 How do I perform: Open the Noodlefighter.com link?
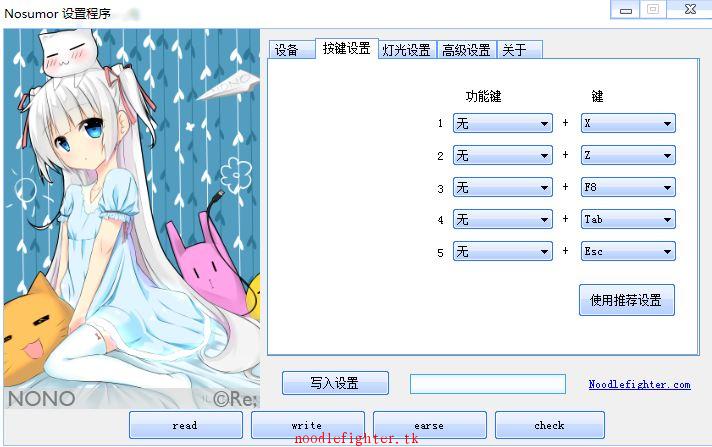(639, 384)
